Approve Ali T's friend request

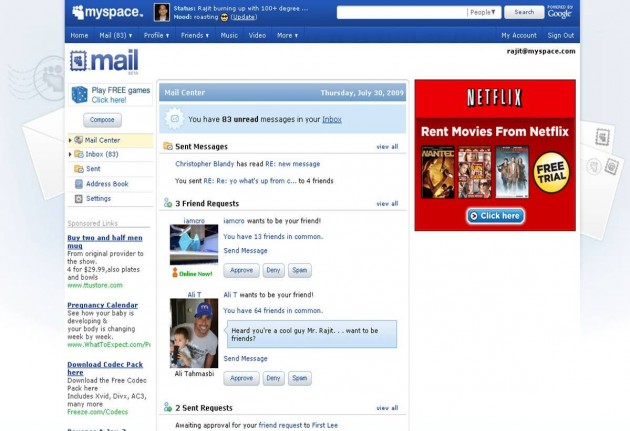click(241, 378)
